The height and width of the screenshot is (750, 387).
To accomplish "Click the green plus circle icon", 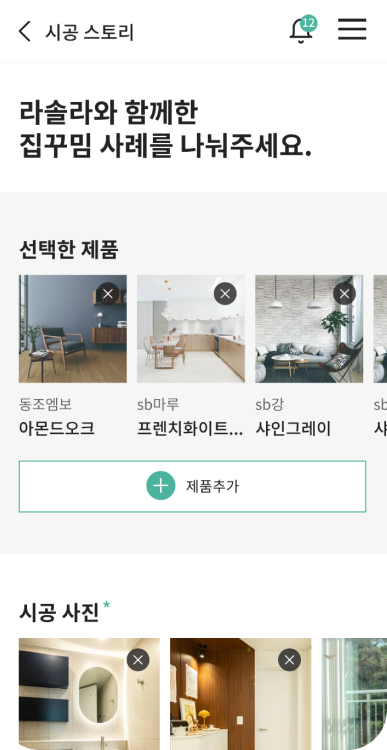I will (x=161, y=486).
